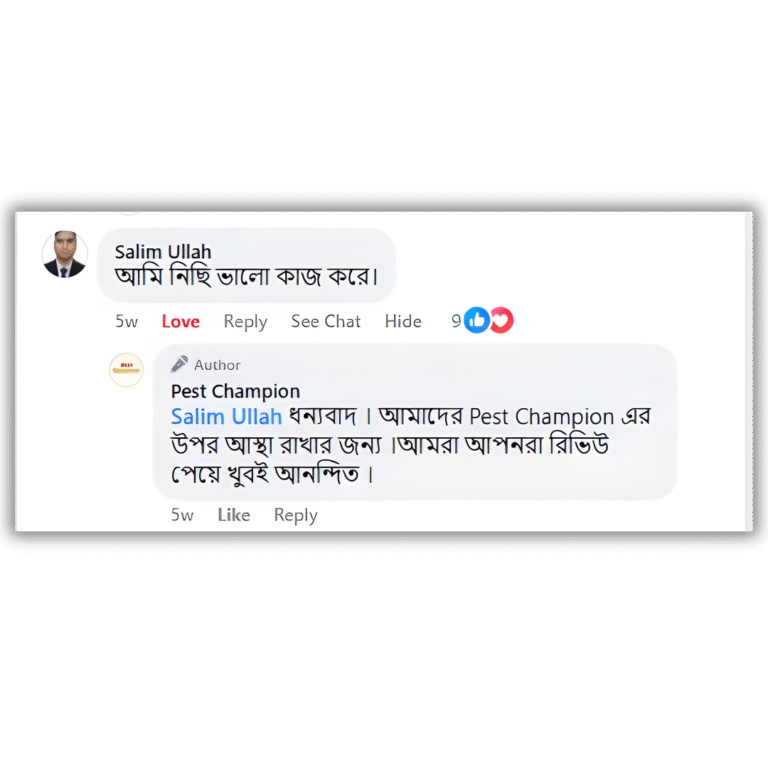Reply to Pest Champion's comment
This screenshot has width=768, height=768.
coord(296,516)
